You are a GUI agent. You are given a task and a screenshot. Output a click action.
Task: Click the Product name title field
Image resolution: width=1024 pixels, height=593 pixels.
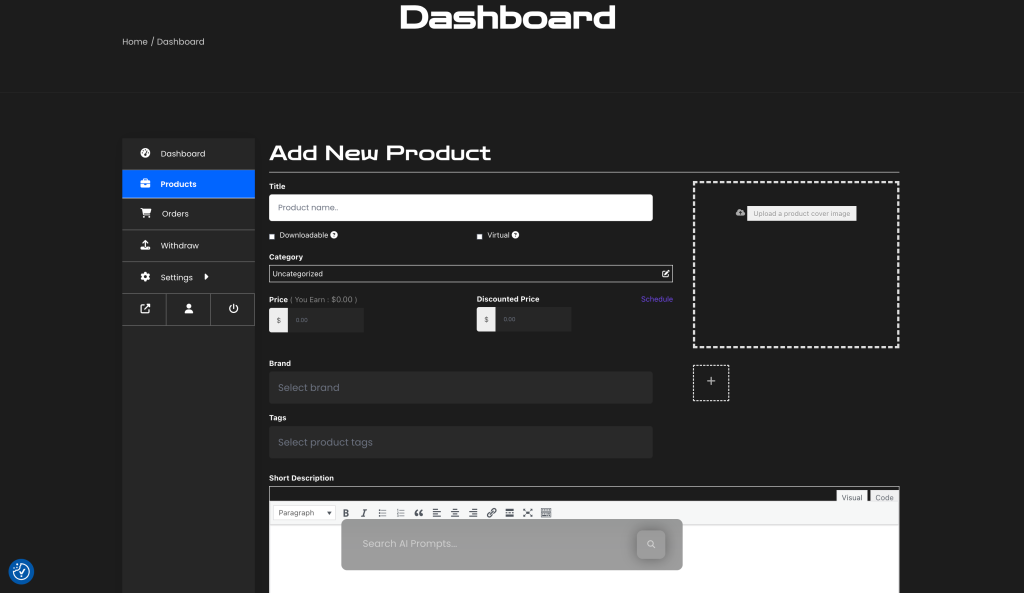tap(460, 208)
